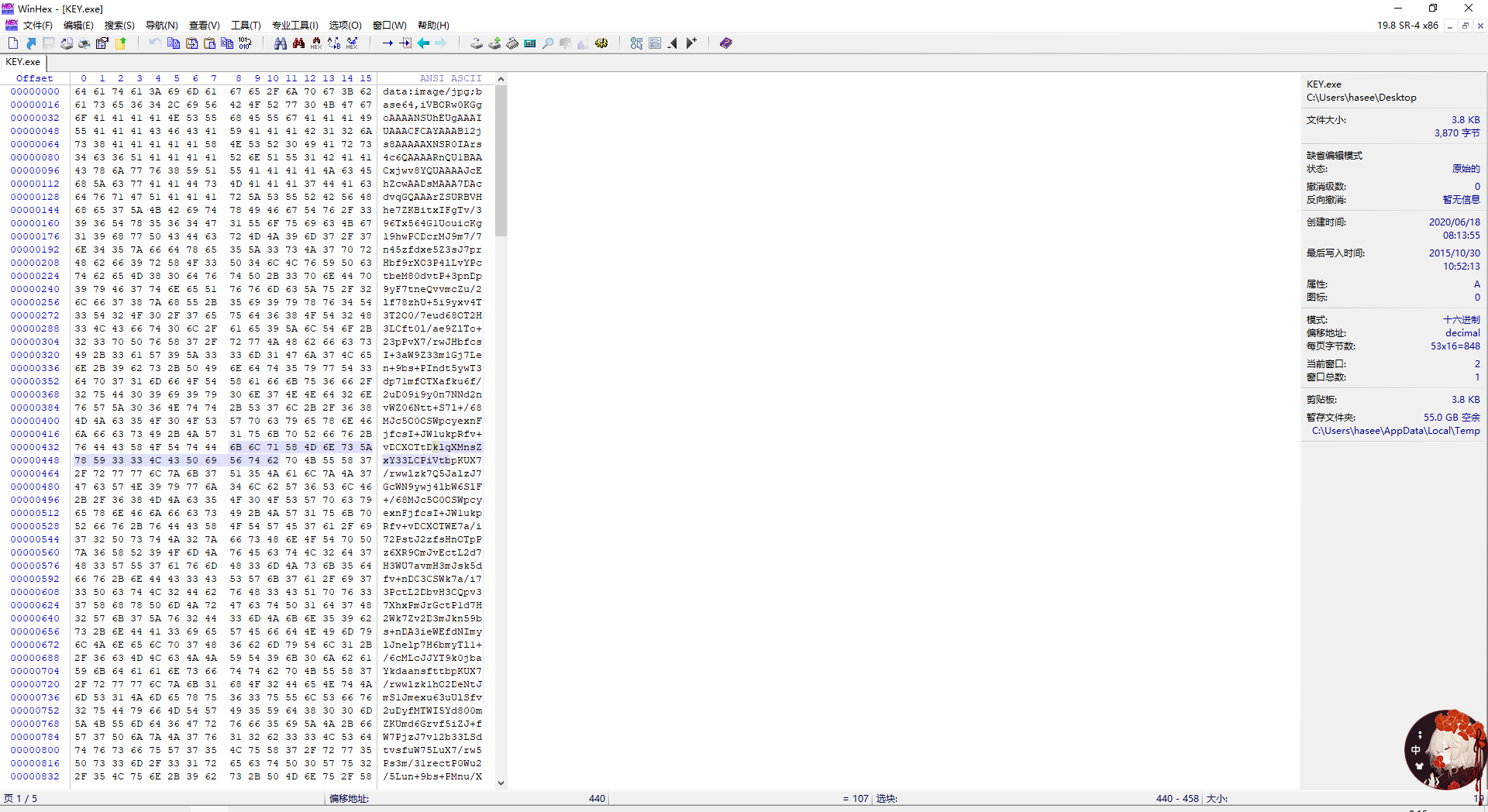Screen dimensions: 1488x812
Task: Open the 文件(F) menu
Action: tap(37, 26)
